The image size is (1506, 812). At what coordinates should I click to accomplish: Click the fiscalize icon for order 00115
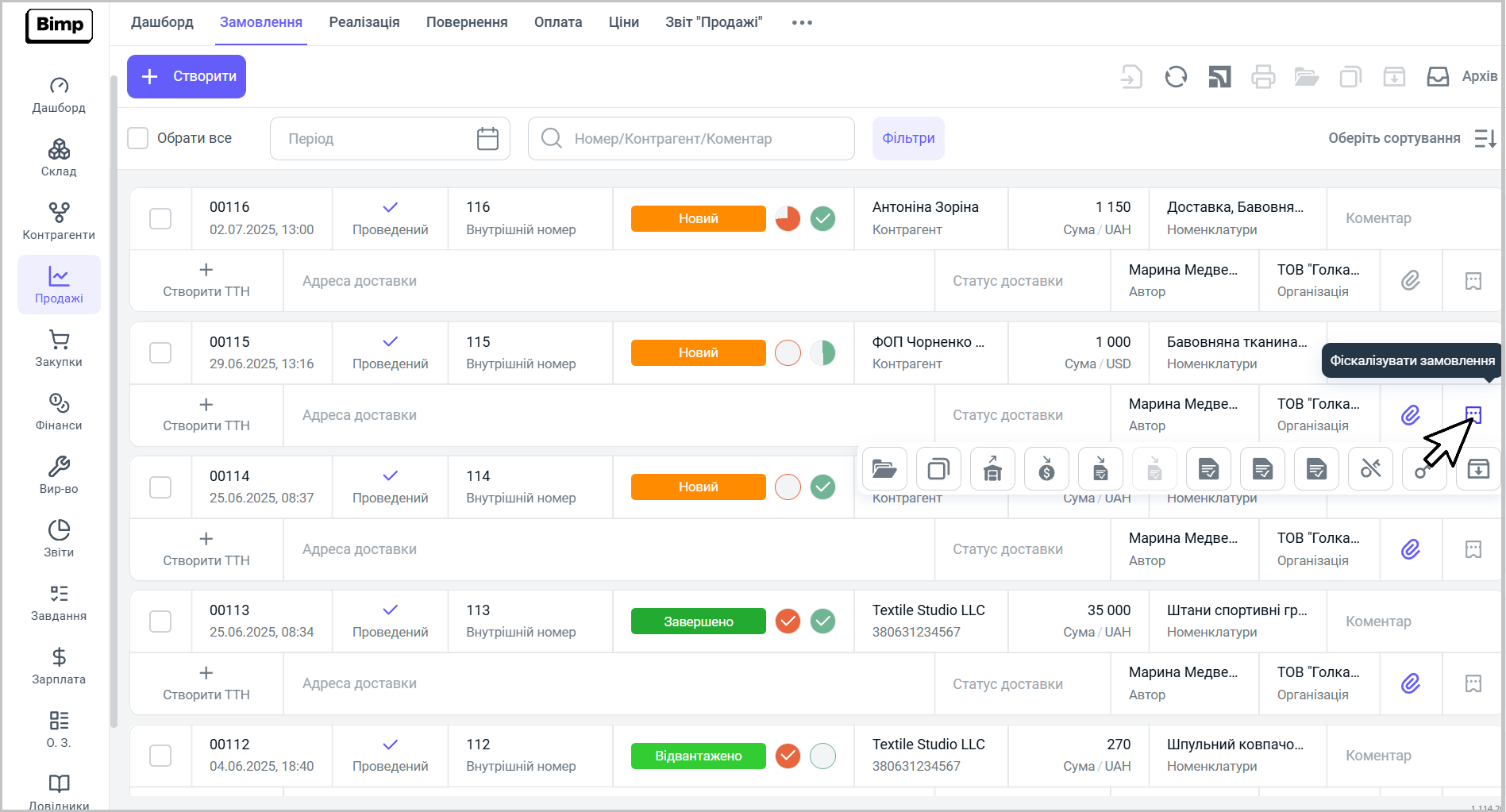click(1473, 414)
